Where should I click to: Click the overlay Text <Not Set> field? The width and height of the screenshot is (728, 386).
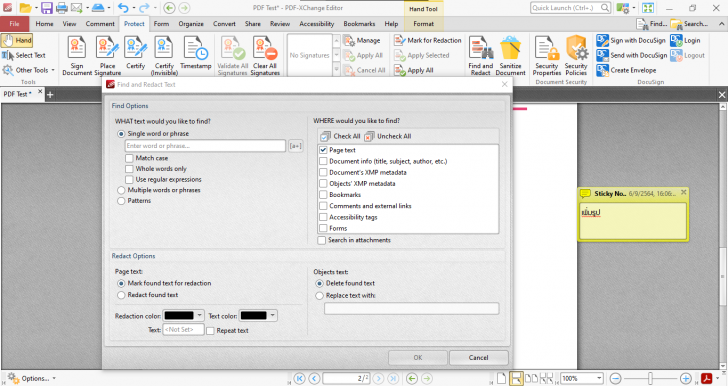pos(183,330)
